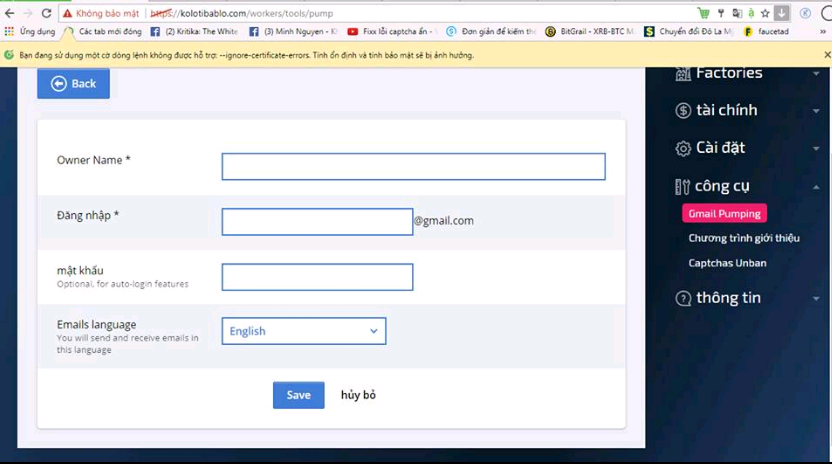The image size is (832, 464).
Task: Click the browser forward arrow
Action: (x=28, y=13)
